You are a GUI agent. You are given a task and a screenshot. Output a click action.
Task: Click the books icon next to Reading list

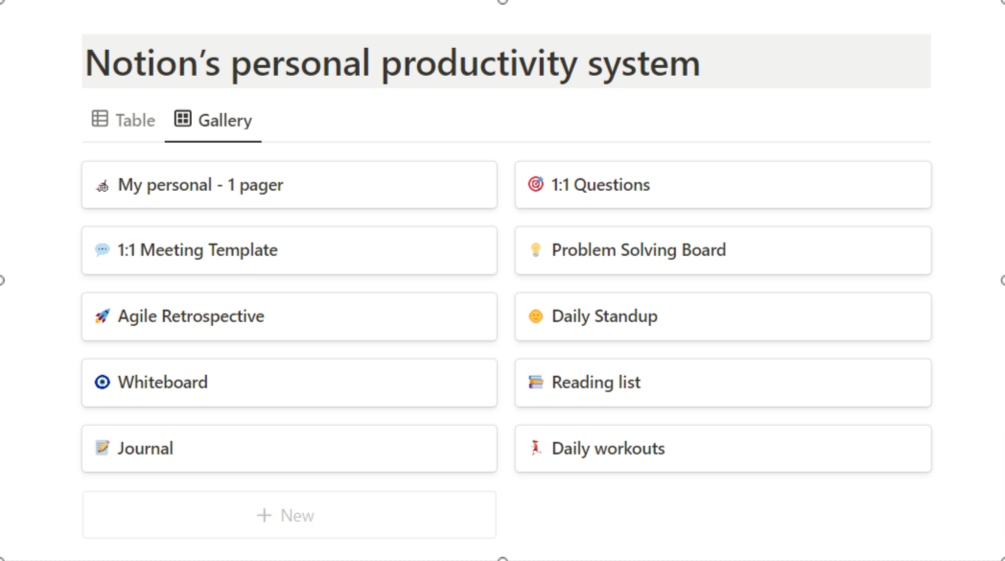click(536, 383)
